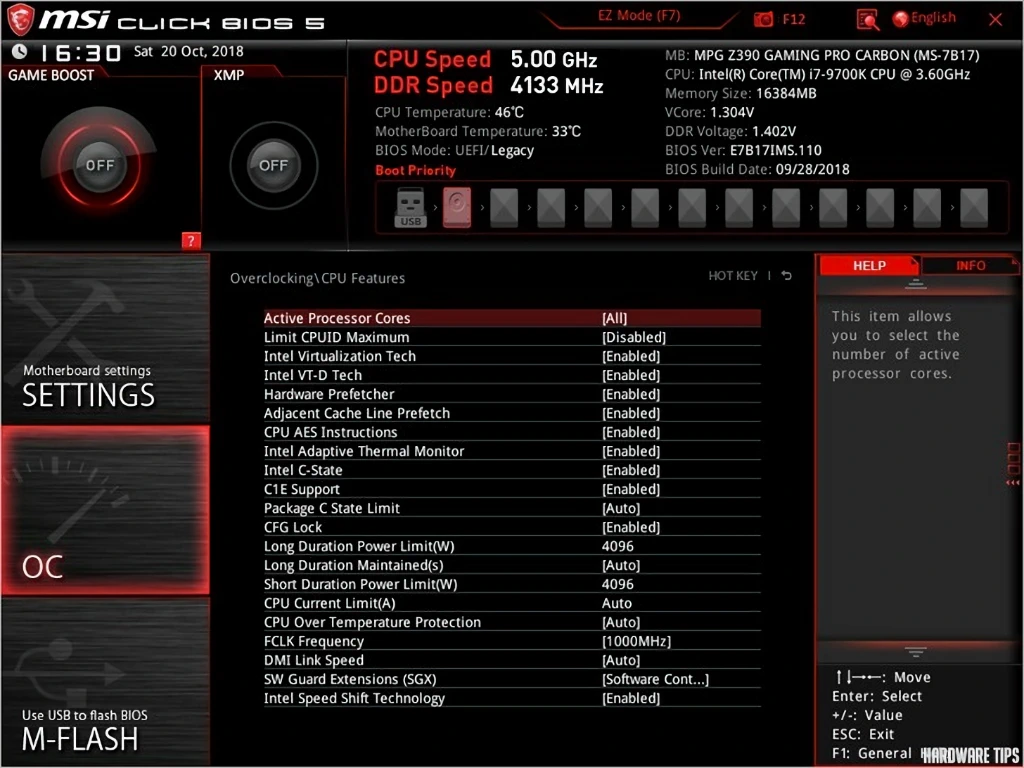This screenshot has height=768, width=1024.
Task: Select the third boot priority slot
Action: (504, 208)
